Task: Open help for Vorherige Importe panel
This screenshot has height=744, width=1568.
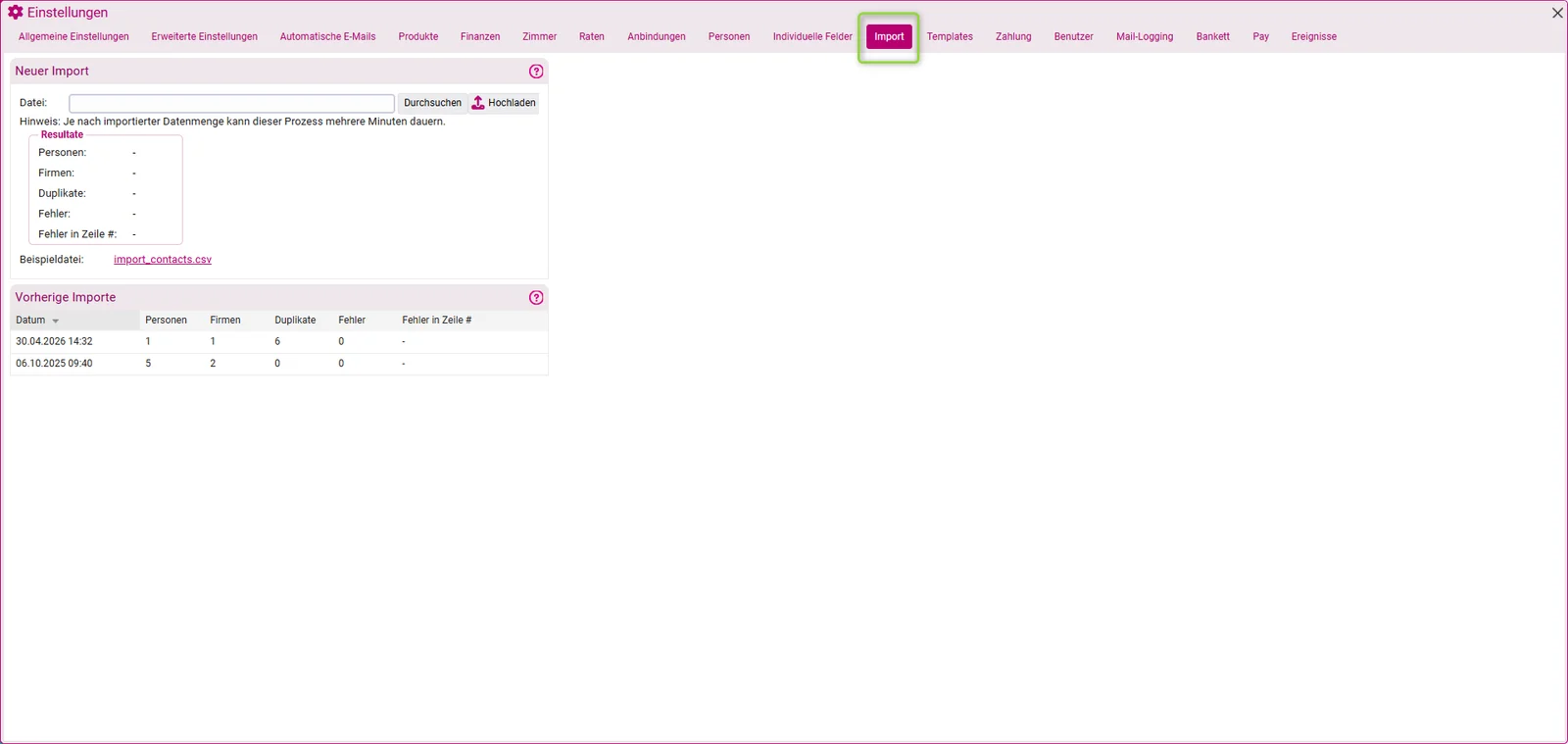Action: (536, 298)
